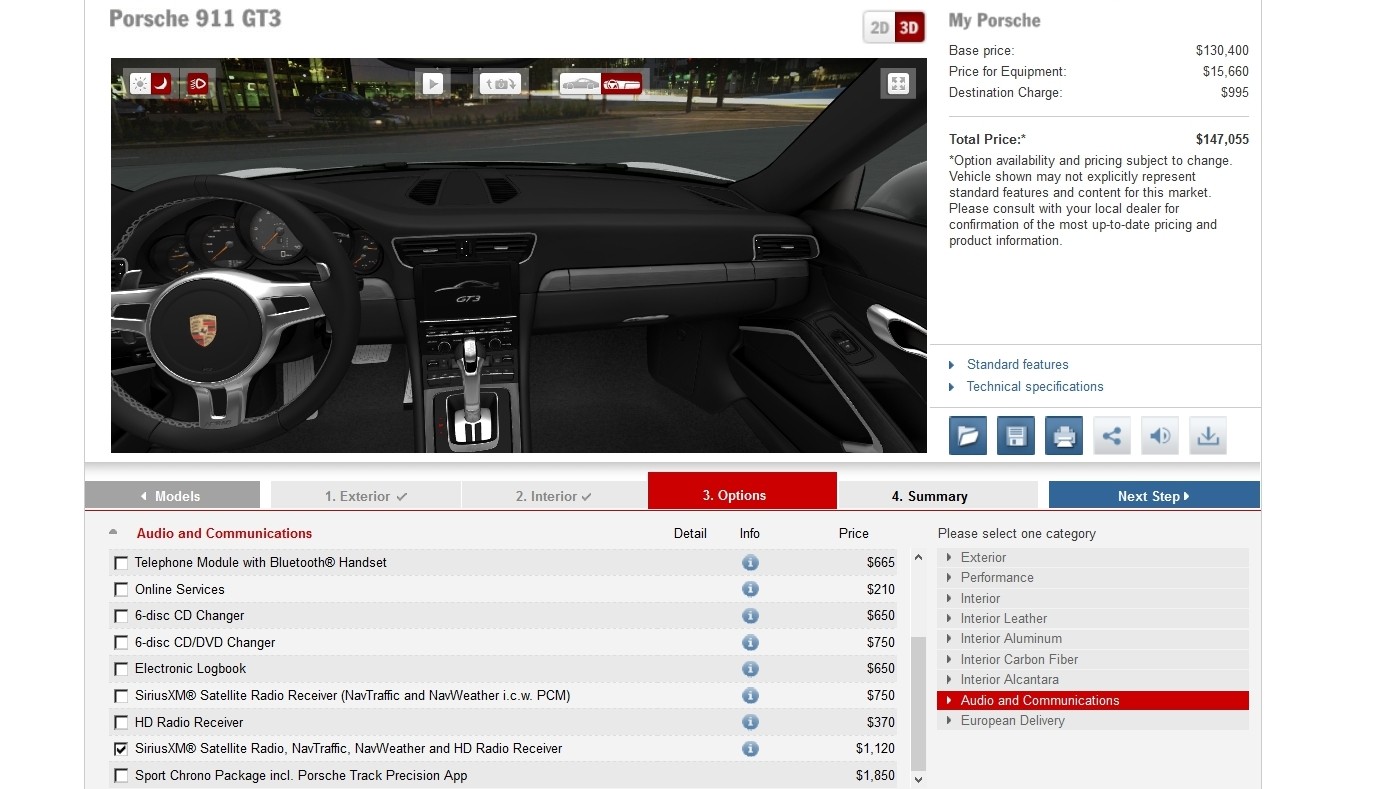The image size is (1381, 789).
Task: Click the Price for Equipment value $15,660
Action: click(1225, 72)
